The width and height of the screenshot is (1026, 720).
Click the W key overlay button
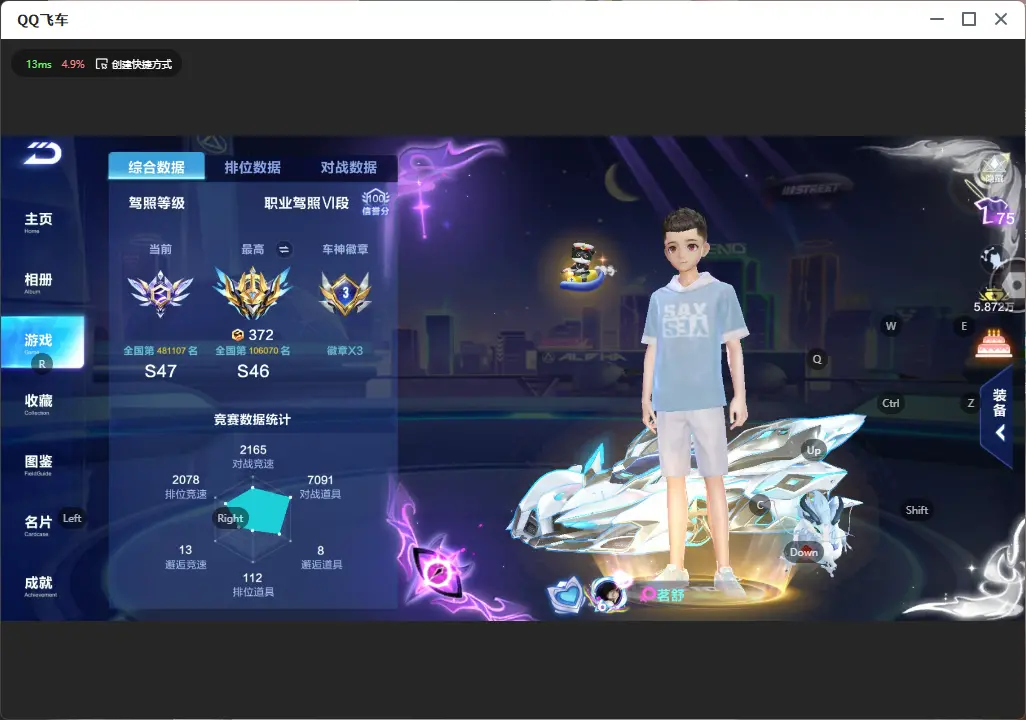(x=891, y=326)
